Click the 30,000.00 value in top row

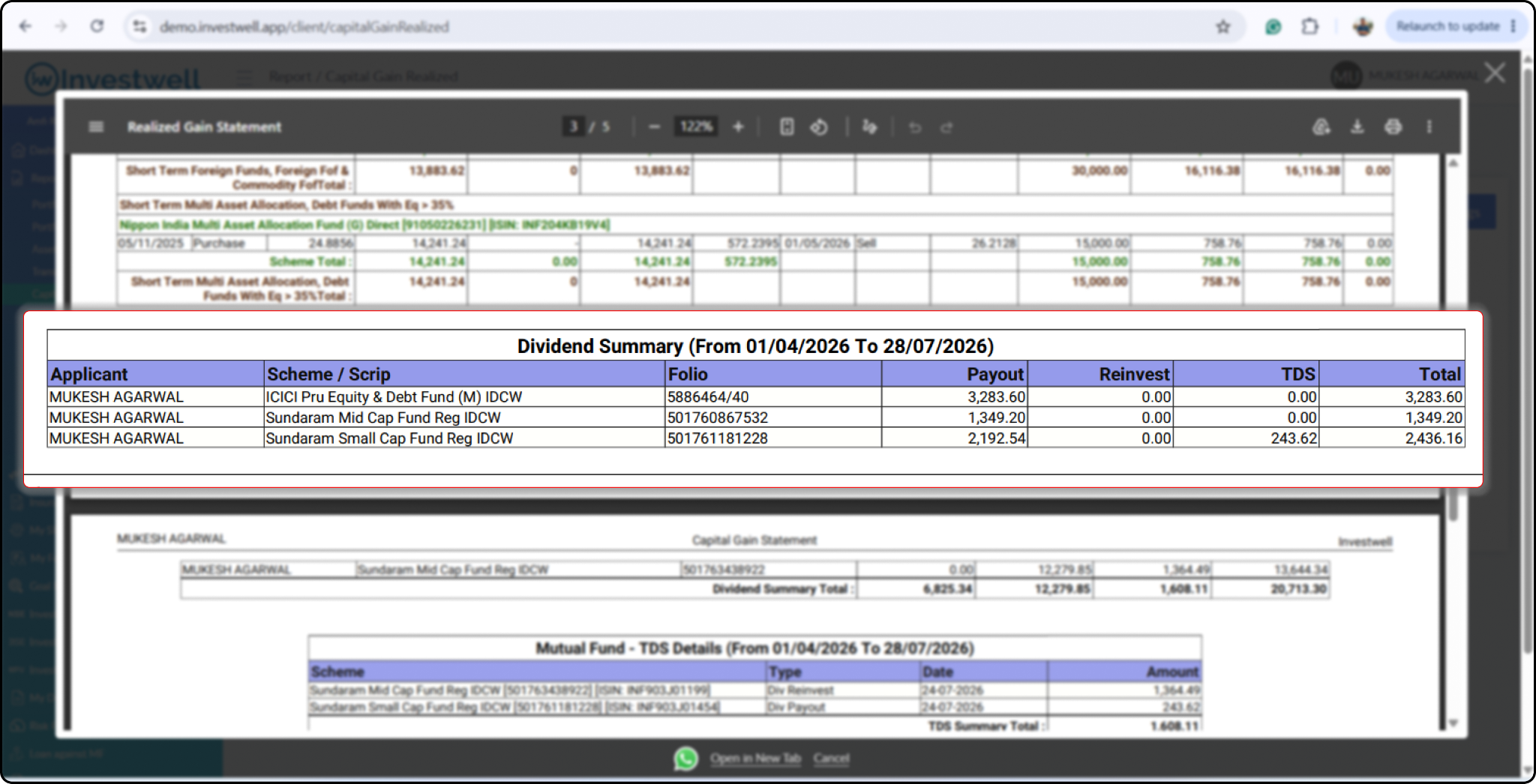(x=1099, y=171)
